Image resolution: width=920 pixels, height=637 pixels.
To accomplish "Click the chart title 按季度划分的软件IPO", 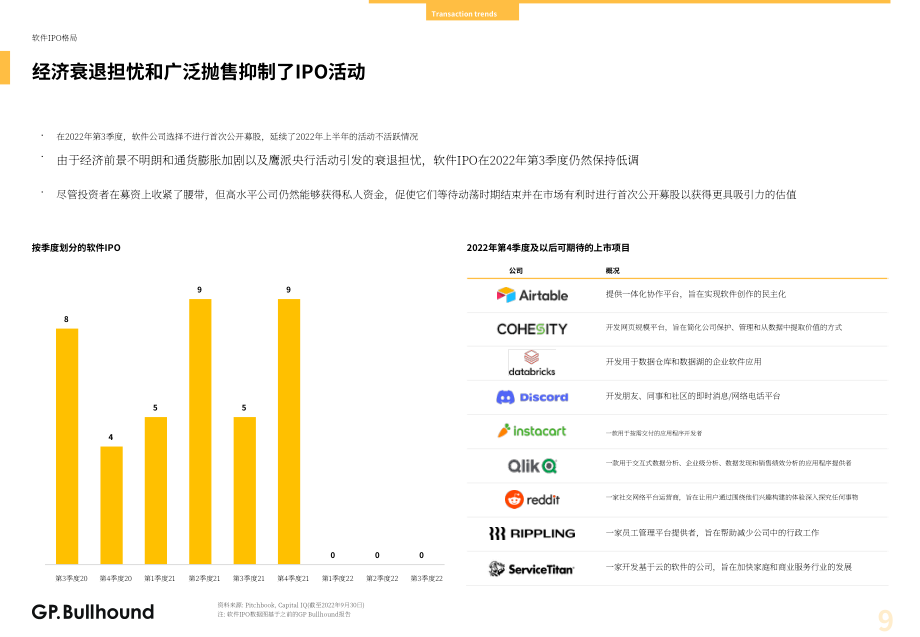I will (76, 248).
